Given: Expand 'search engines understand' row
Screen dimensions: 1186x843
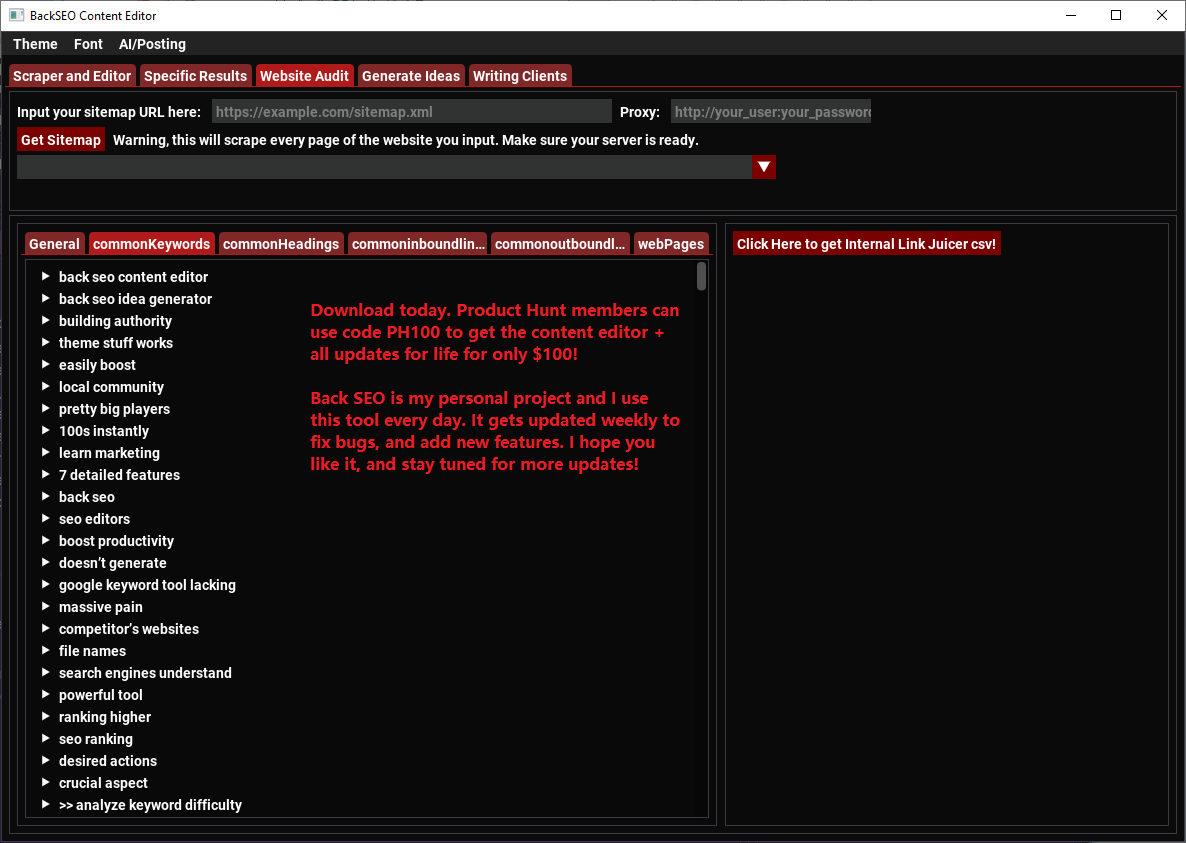Looking at the screenshot, I should (x=45, y=672).
